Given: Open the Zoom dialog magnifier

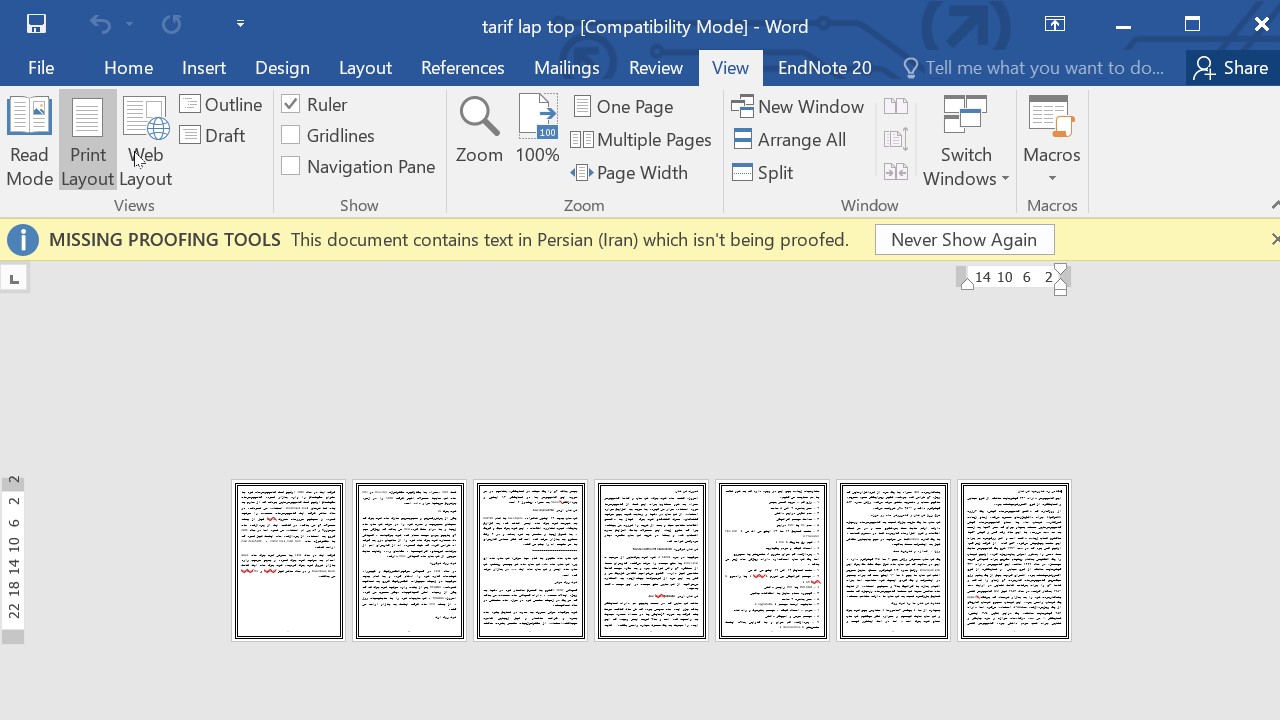Looking at the screenshot, I should (x=479, y=129).
